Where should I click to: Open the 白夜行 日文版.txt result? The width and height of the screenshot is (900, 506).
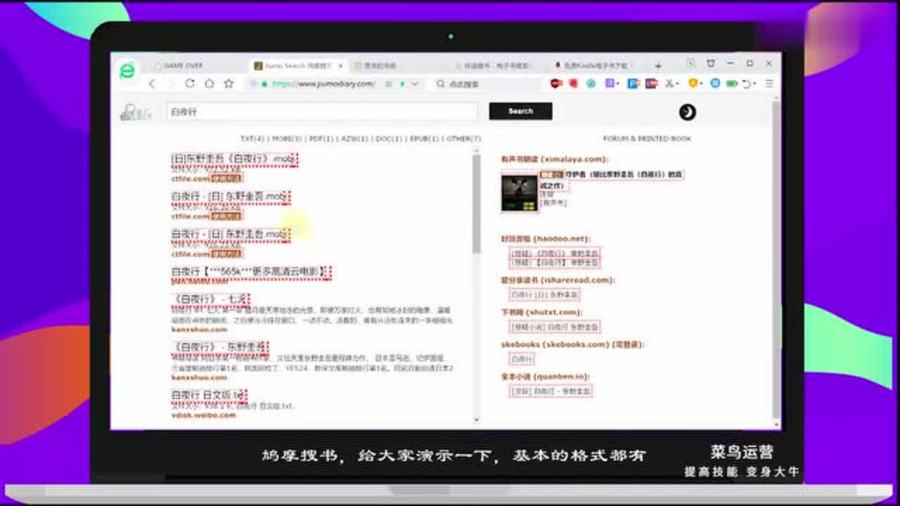[208, 395]
